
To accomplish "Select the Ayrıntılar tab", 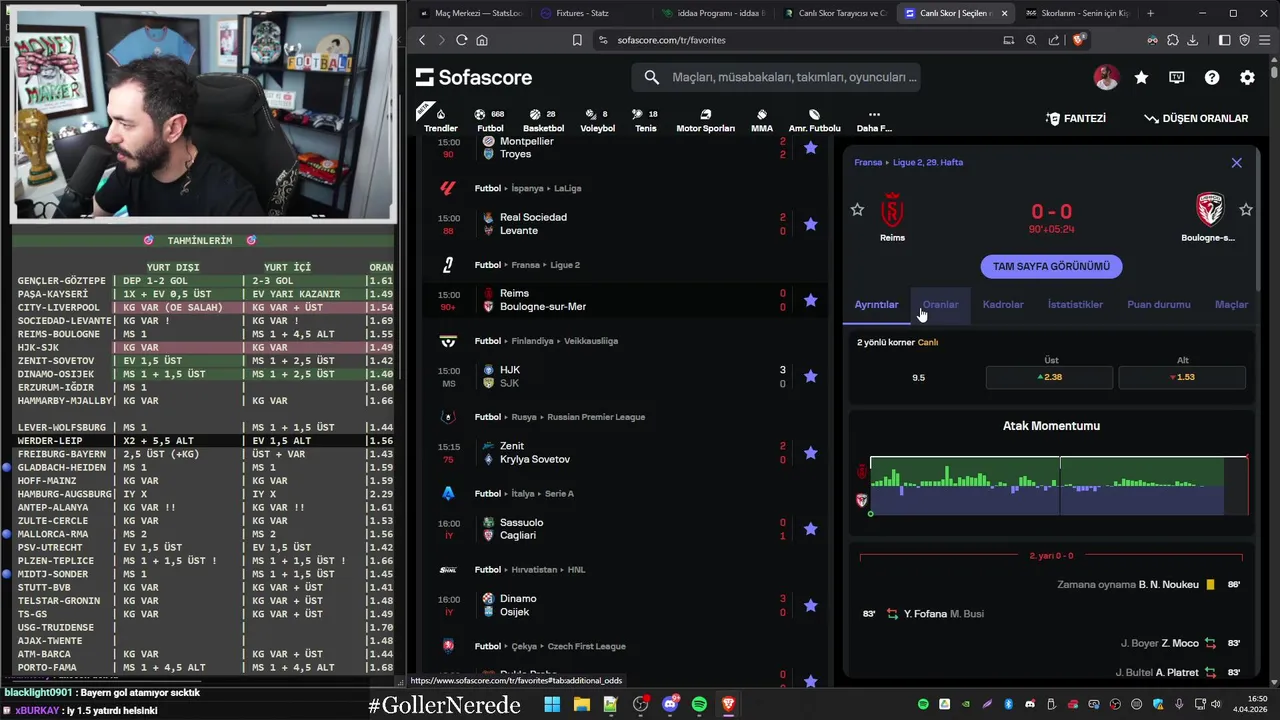I will (x=876, y=305).
